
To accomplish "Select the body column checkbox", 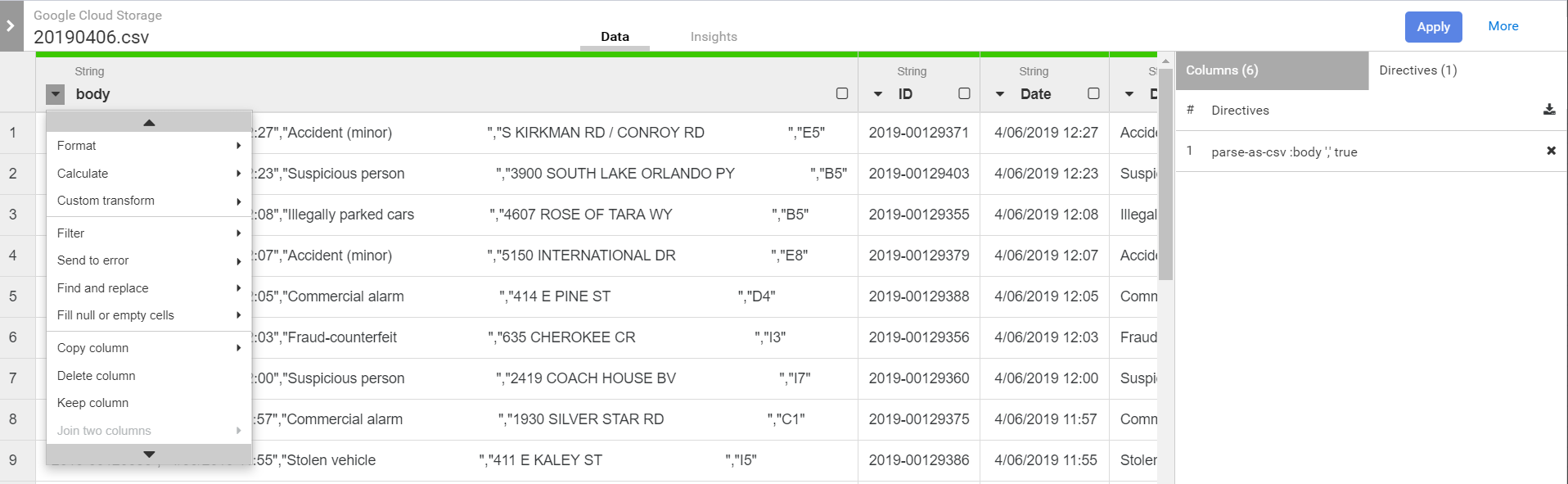I will [841, 93].
